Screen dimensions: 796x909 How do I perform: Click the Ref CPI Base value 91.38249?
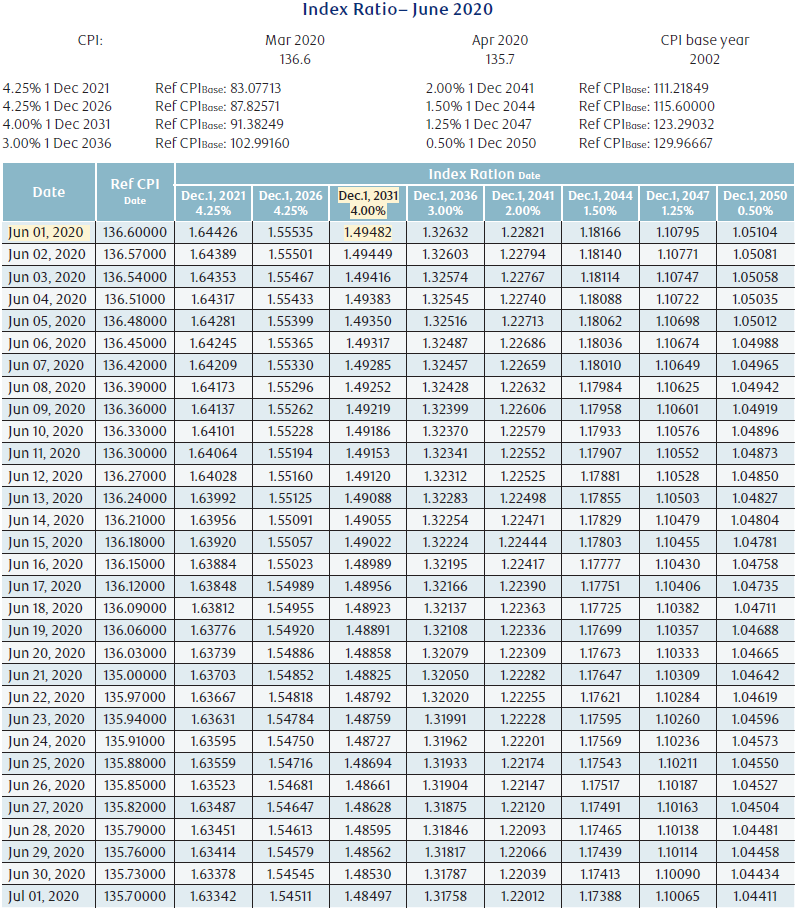(x=257, y=124)
